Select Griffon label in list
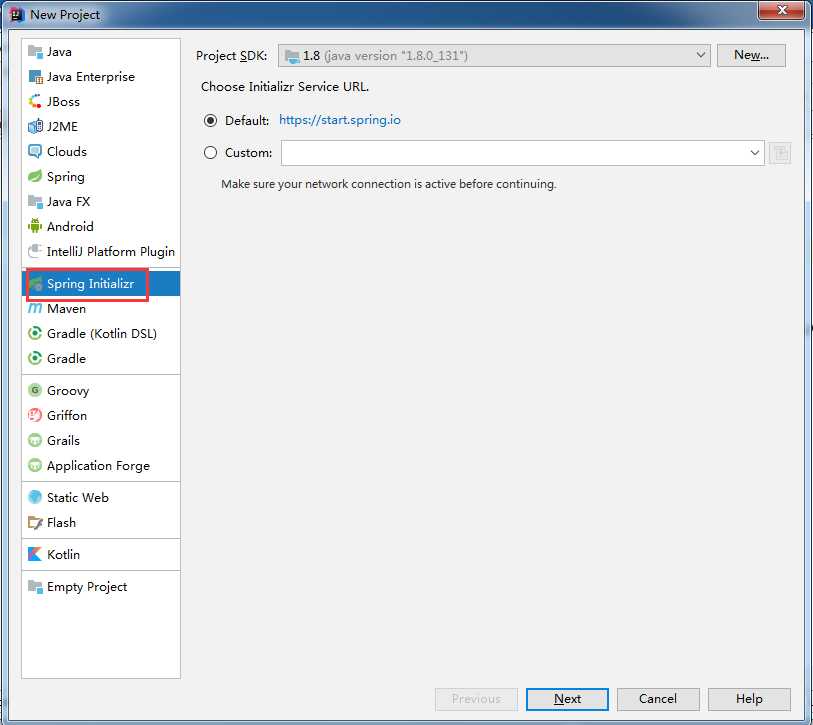The width and height of the screenshot is (813, 725). (x=67, y=415)
